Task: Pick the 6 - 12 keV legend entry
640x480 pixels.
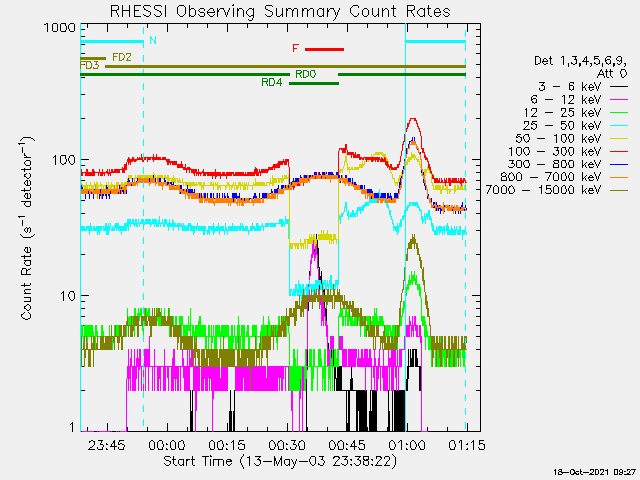Action: pos(579,100)
